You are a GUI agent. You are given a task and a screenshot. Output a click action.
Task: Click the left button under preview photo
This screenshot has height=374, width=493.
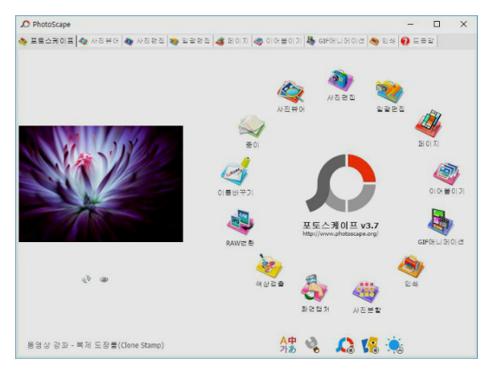click(x=87, y=279)
